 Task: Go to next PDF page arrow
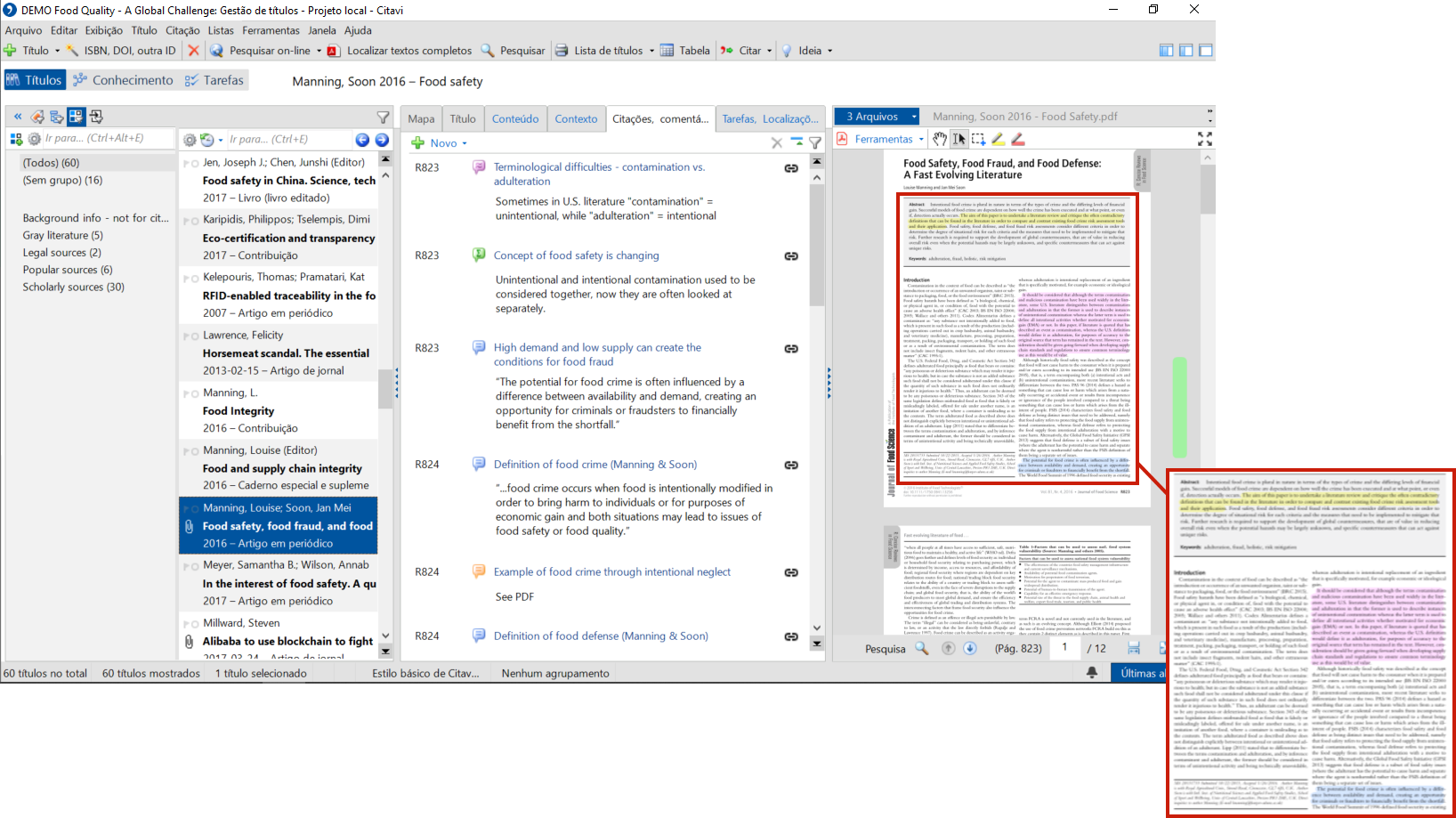(x=970, y=649)
